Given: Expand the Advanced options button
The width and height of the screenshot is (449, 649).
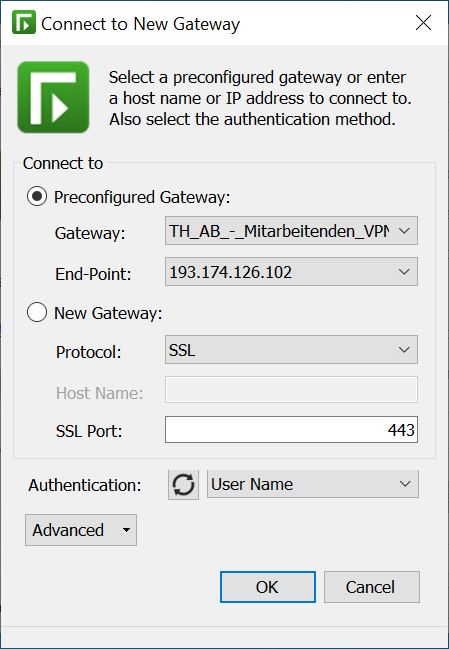Looking at the screenshot, I should pos(81,530).
